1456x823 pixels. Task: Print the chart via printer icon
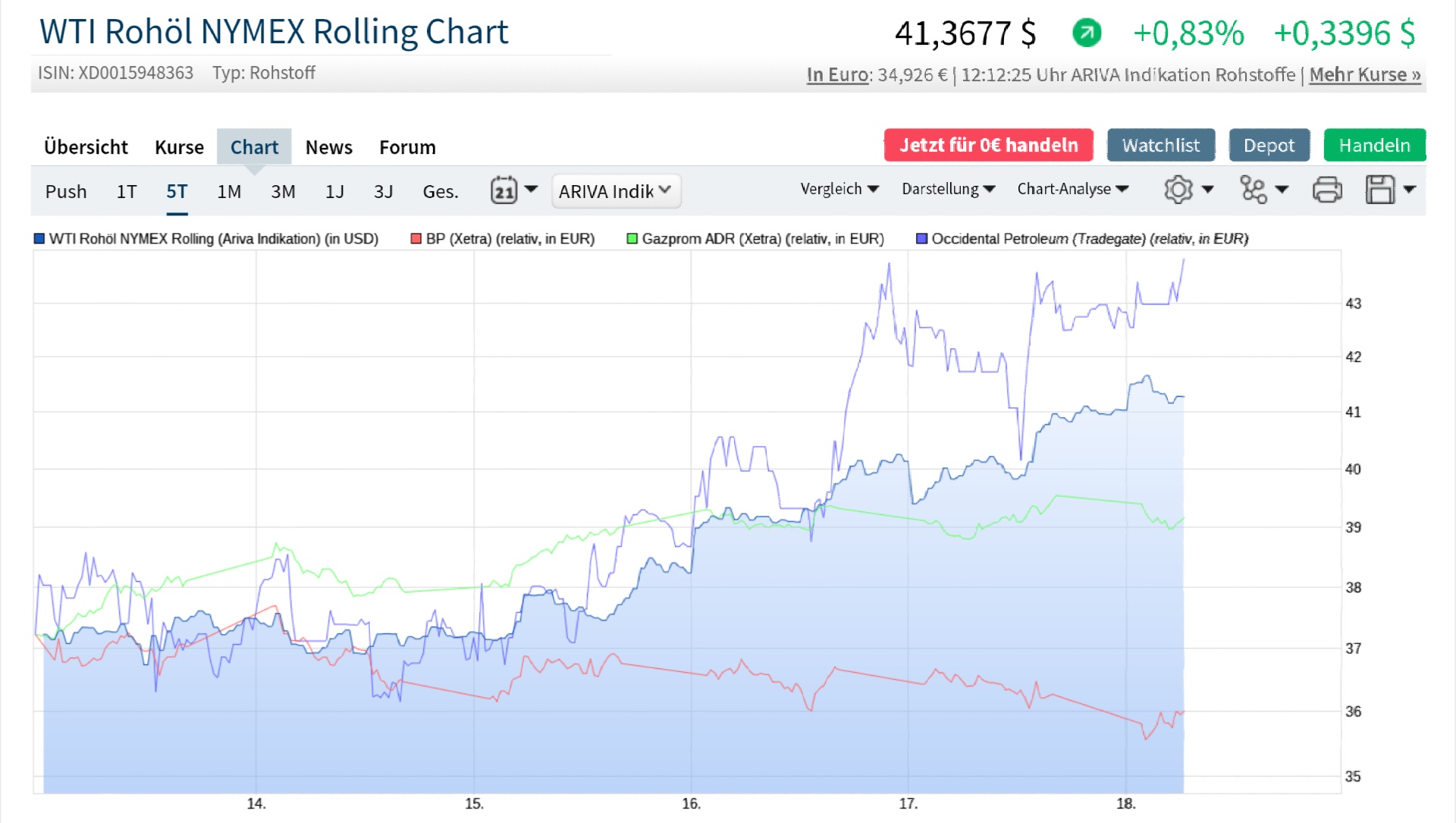pos(1326,190)
